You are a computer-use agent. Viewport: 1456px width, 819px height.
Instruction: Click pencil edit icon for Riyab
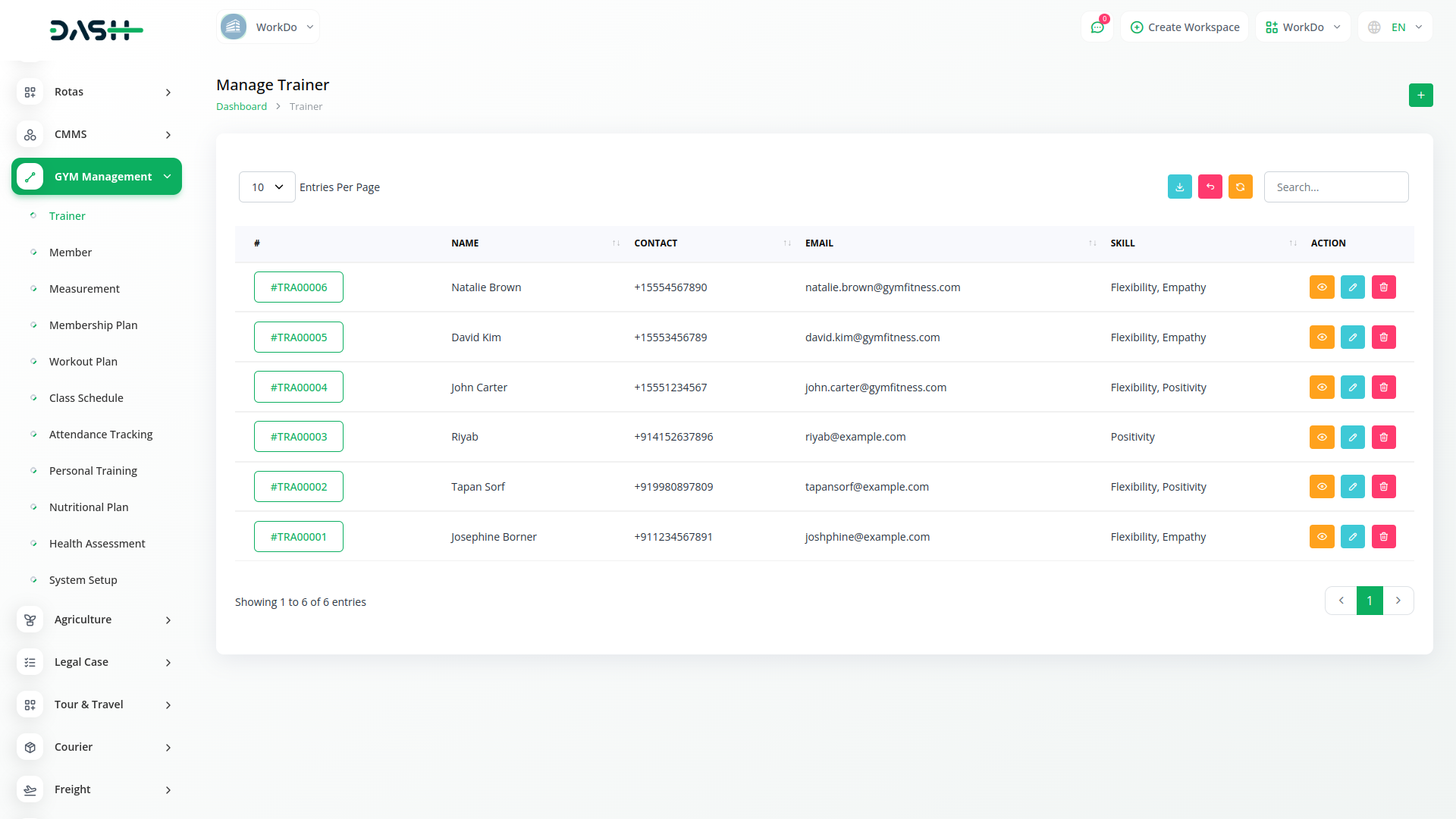[1352, 438]
